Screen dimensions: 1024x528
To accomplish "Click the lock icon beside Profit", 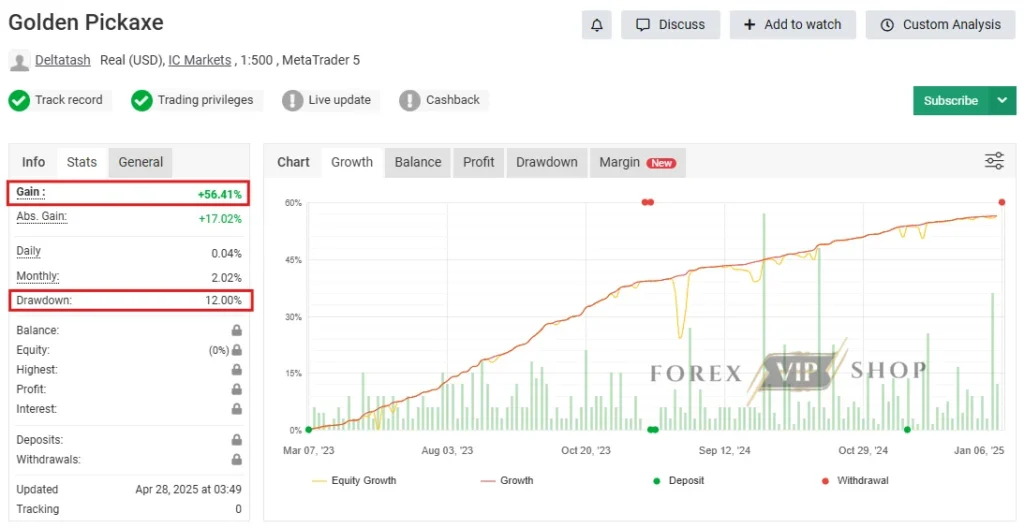I will [x=236, y=389].
